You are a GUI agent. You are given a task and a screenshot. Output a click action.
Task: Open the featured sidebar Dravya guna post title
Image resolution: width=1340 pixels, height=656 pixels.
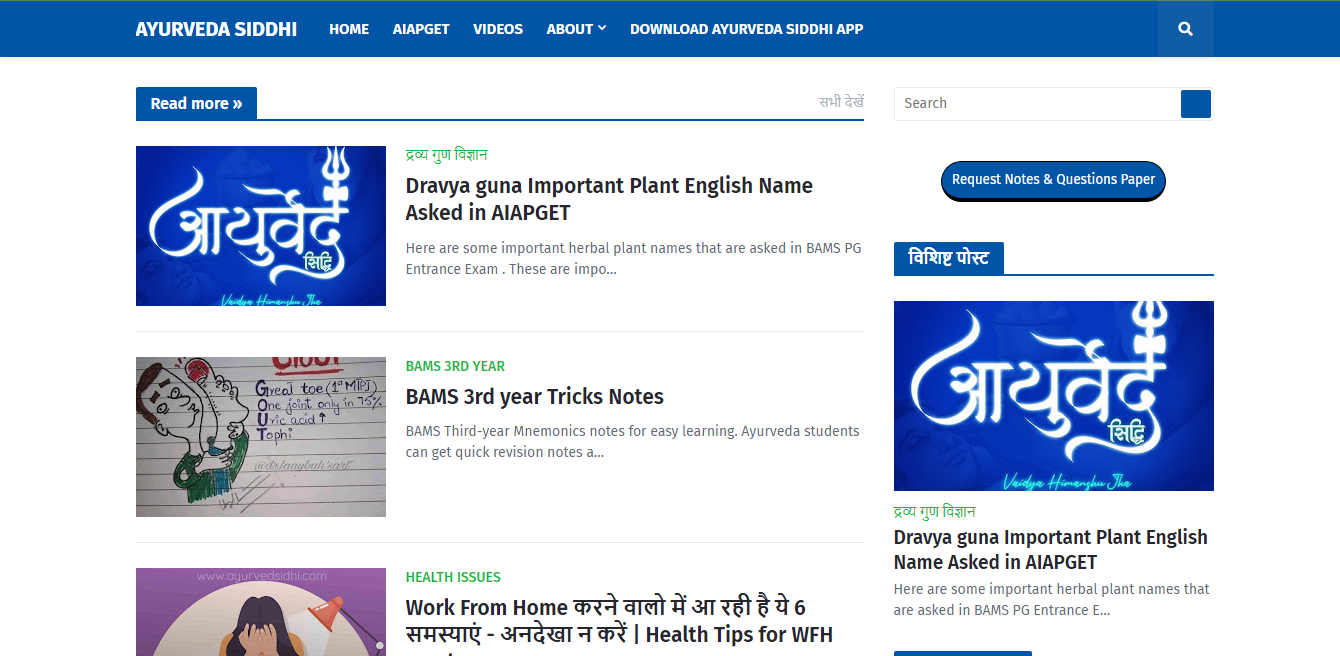[1051, 550]
